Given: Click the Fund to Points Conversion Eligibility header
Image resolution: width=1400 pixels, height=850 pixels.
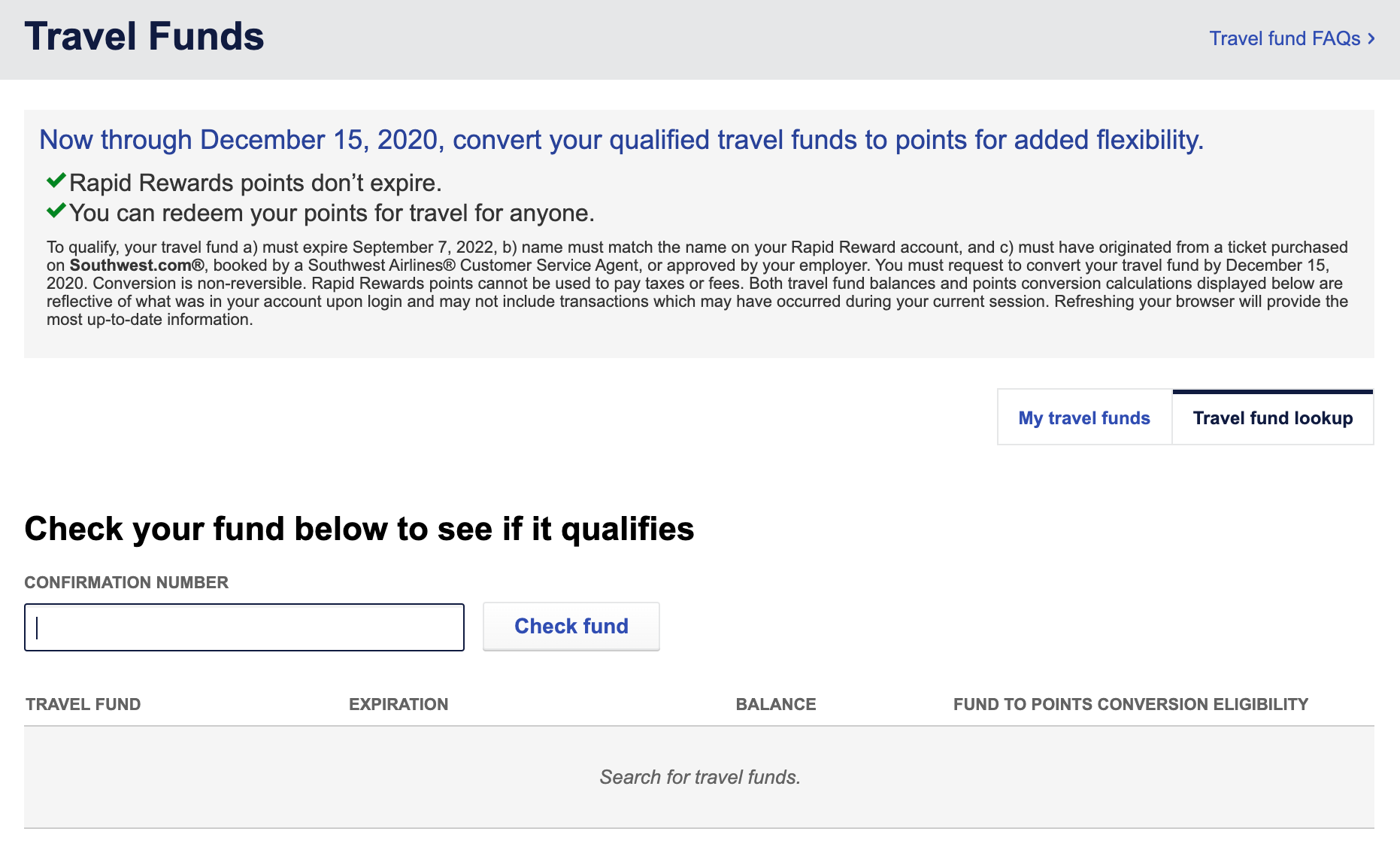Looking at the screenshot, I should (1131, 704).
